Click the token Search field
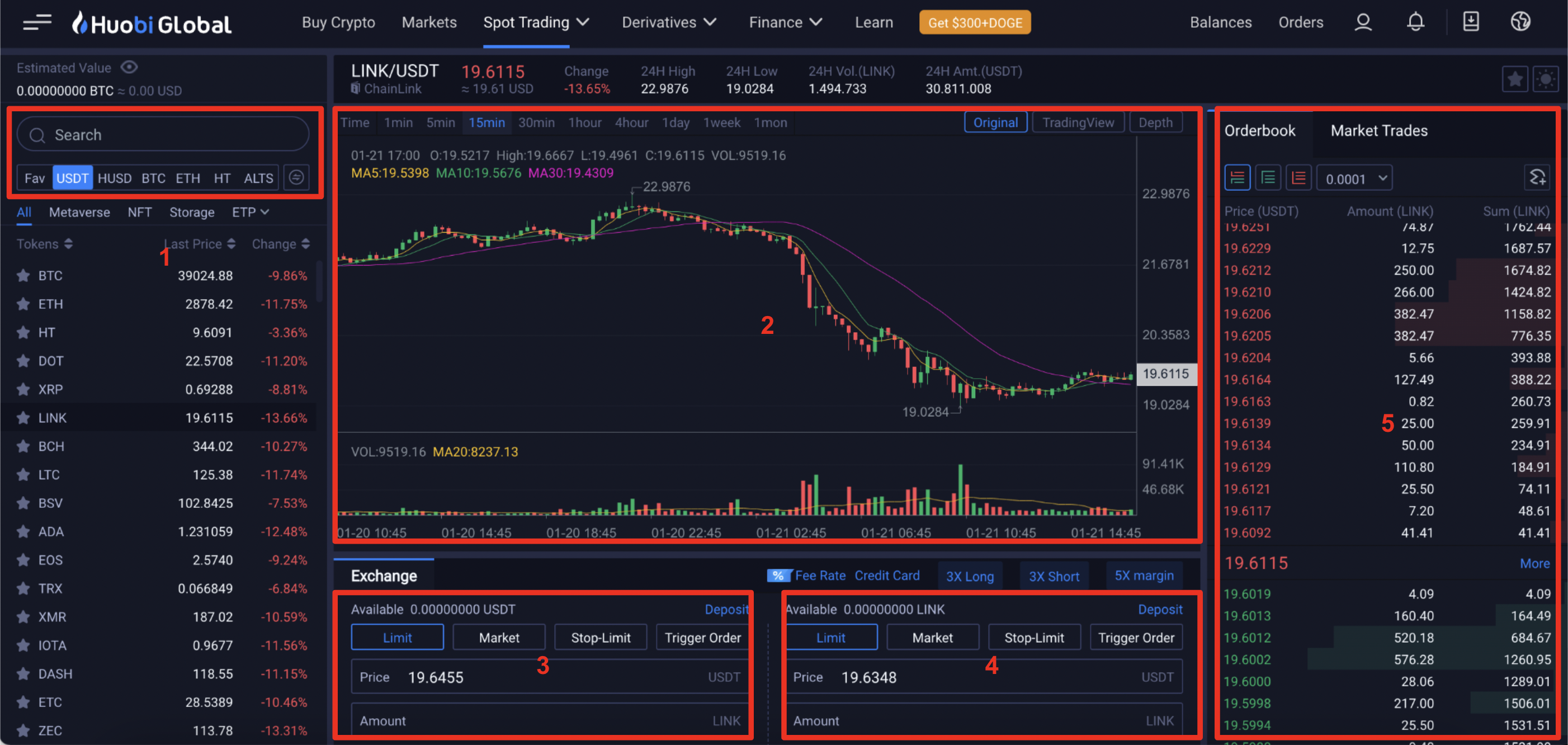1568x745 pixels. coord(163,134)
